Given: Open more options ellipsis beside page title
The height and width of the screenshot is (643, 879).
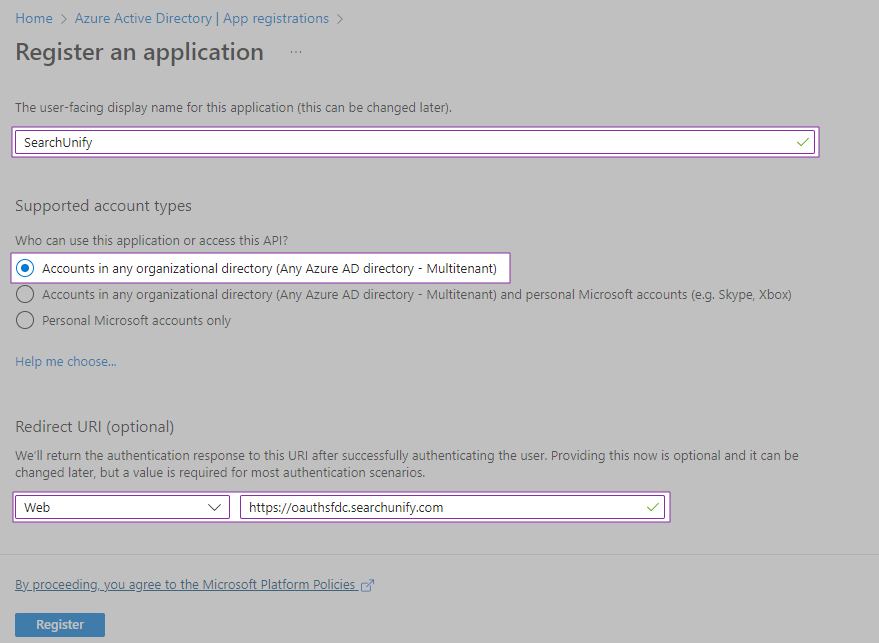Looking at the screenshot, I should (296, 51).
